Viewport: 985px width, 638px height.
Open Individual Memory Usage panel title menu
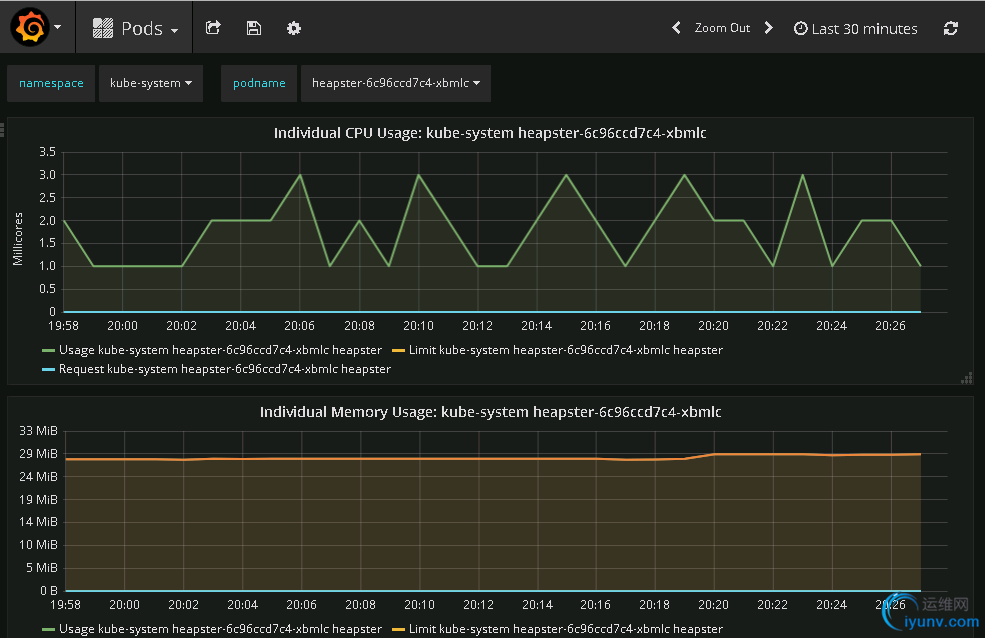click(x=490, y=412)
